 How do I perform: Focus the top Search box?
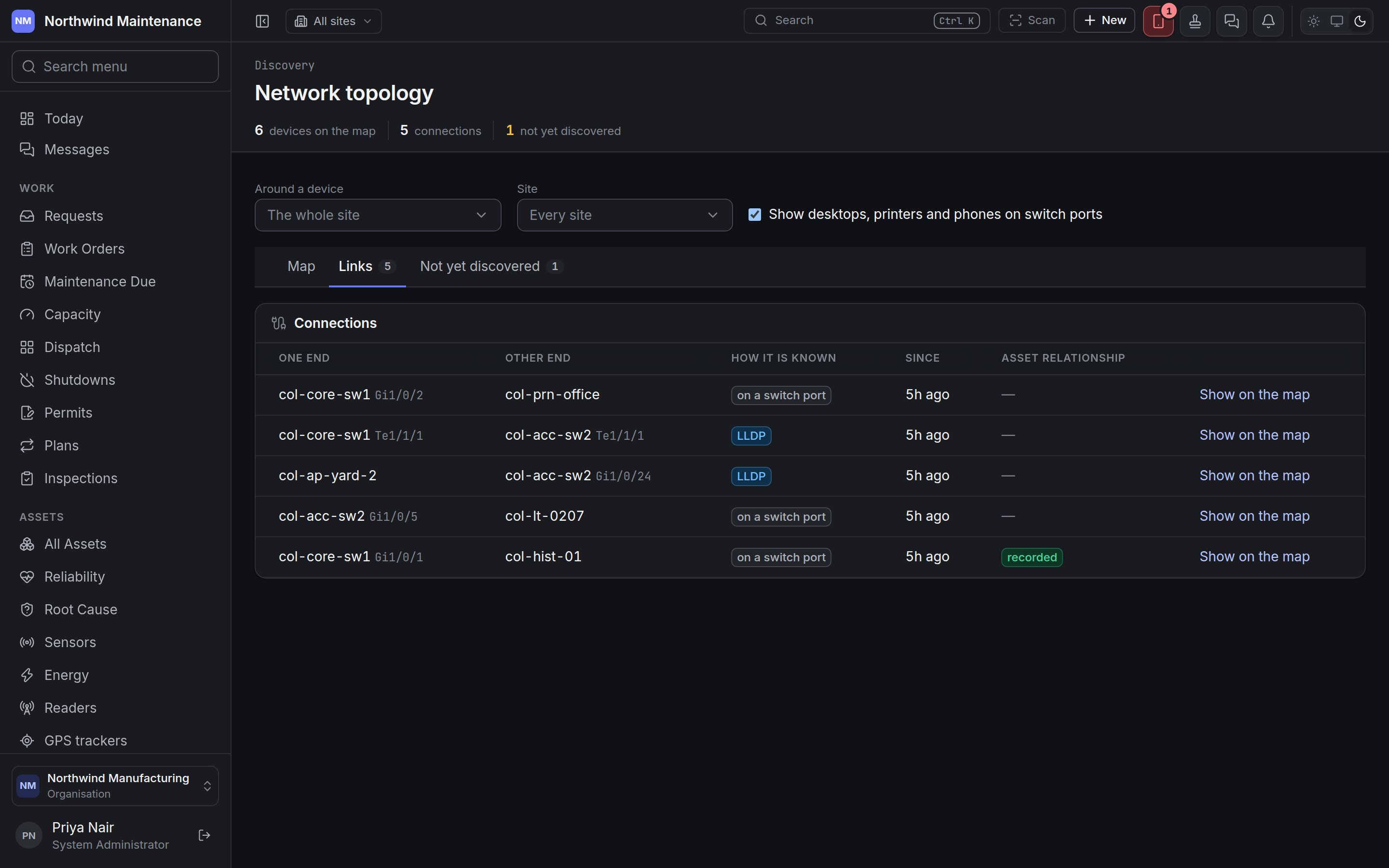tap(867, 21)
